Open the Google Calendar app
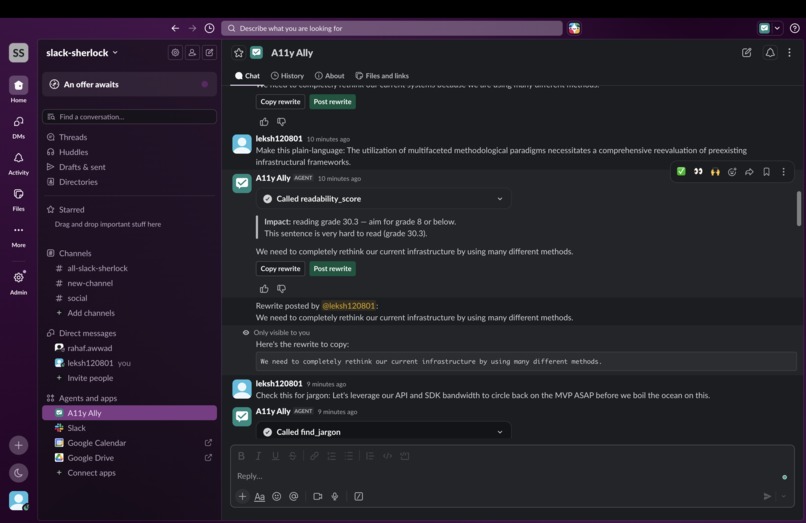This screenshot has width=806, height=523. pos(97,443)
